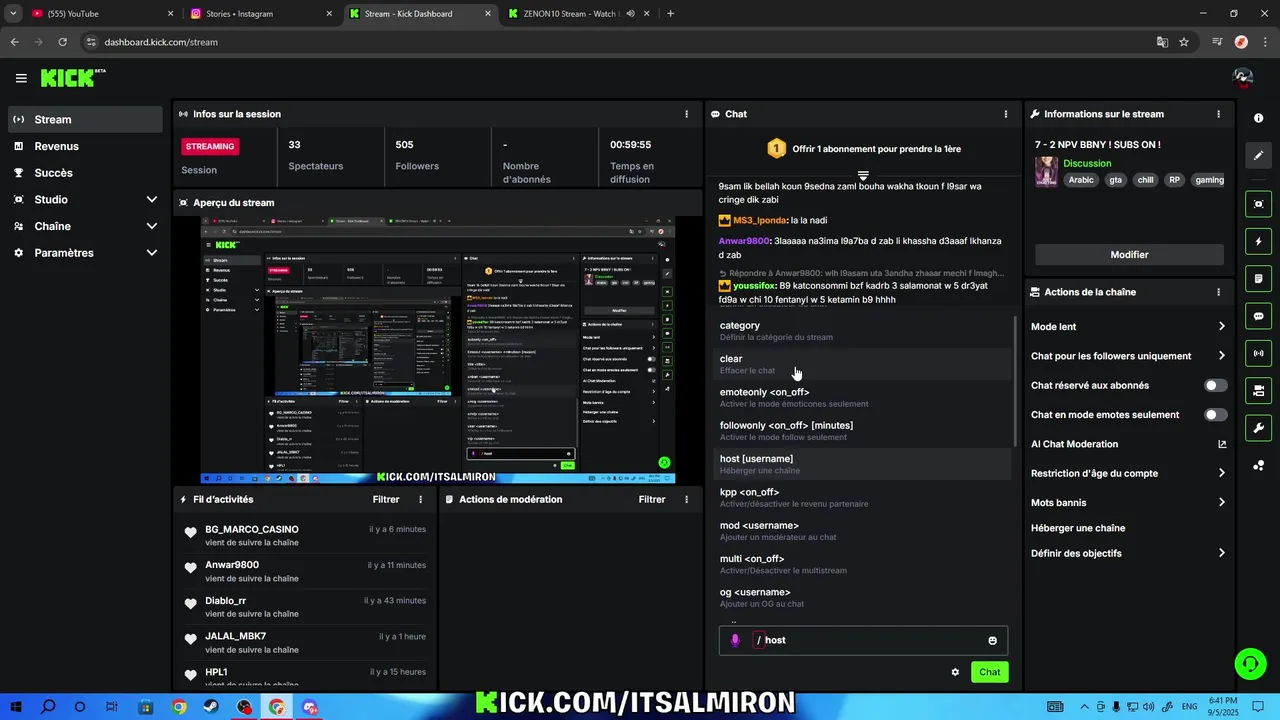Open Restriction d'âge du compte options
This screenshot has width=1280, height=720.
pyautogui.click(x=1221, y=473)
